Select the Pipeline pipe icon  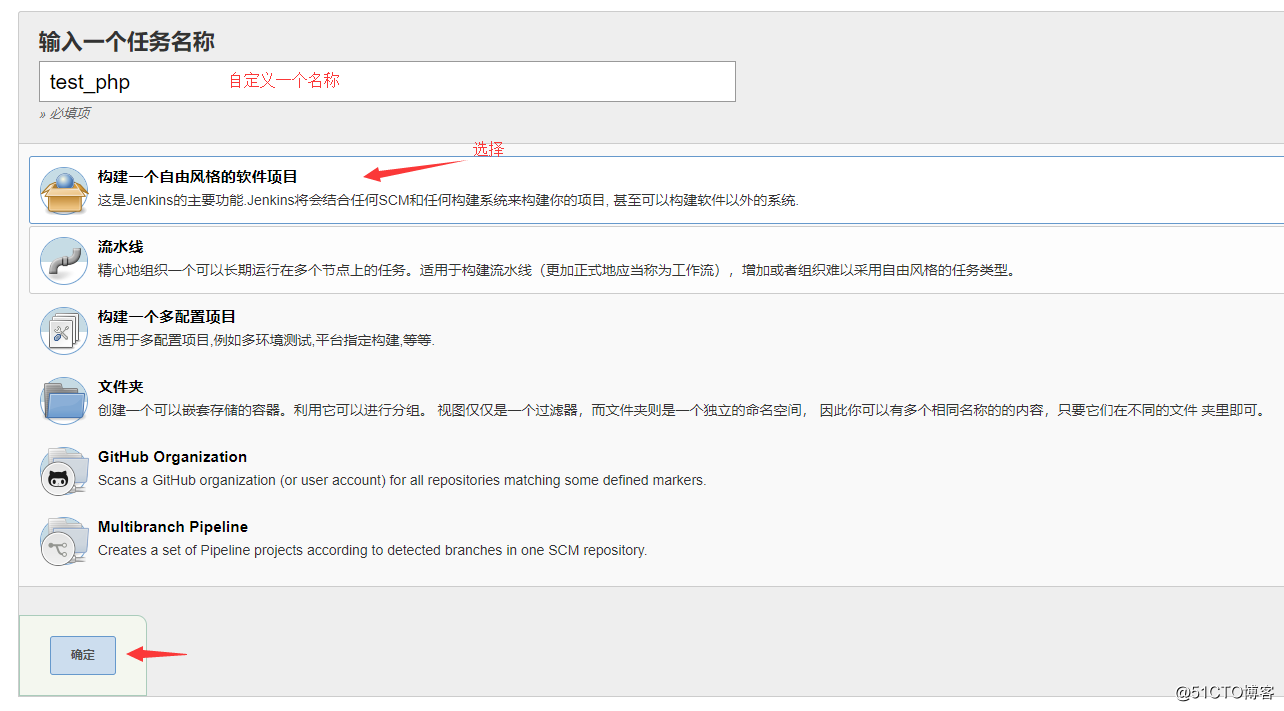coord(64,260)
